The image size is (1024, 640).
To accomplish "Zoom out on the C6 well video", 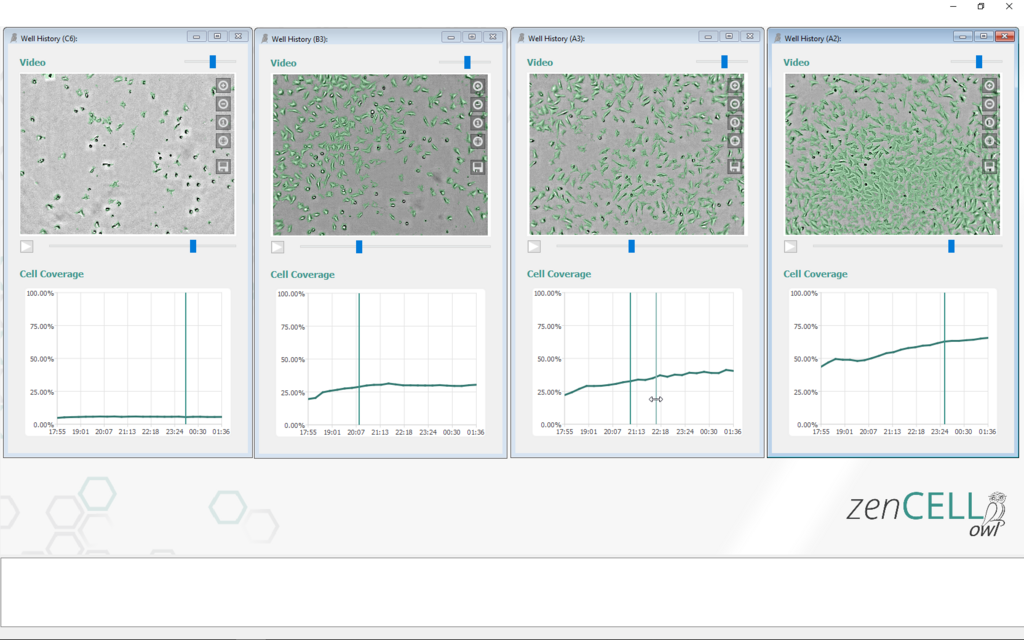I will click(x=223, y=104).
